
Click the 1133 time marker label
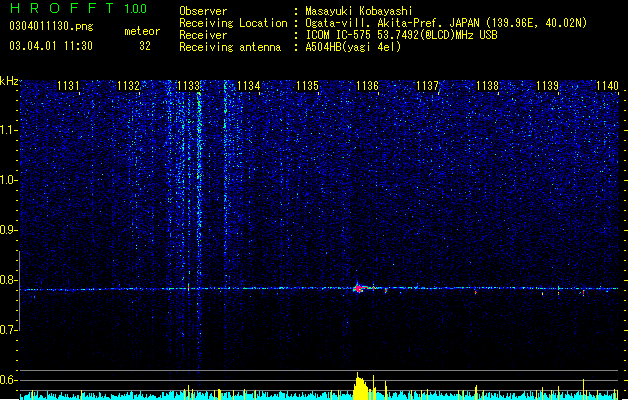click(189, 86)
